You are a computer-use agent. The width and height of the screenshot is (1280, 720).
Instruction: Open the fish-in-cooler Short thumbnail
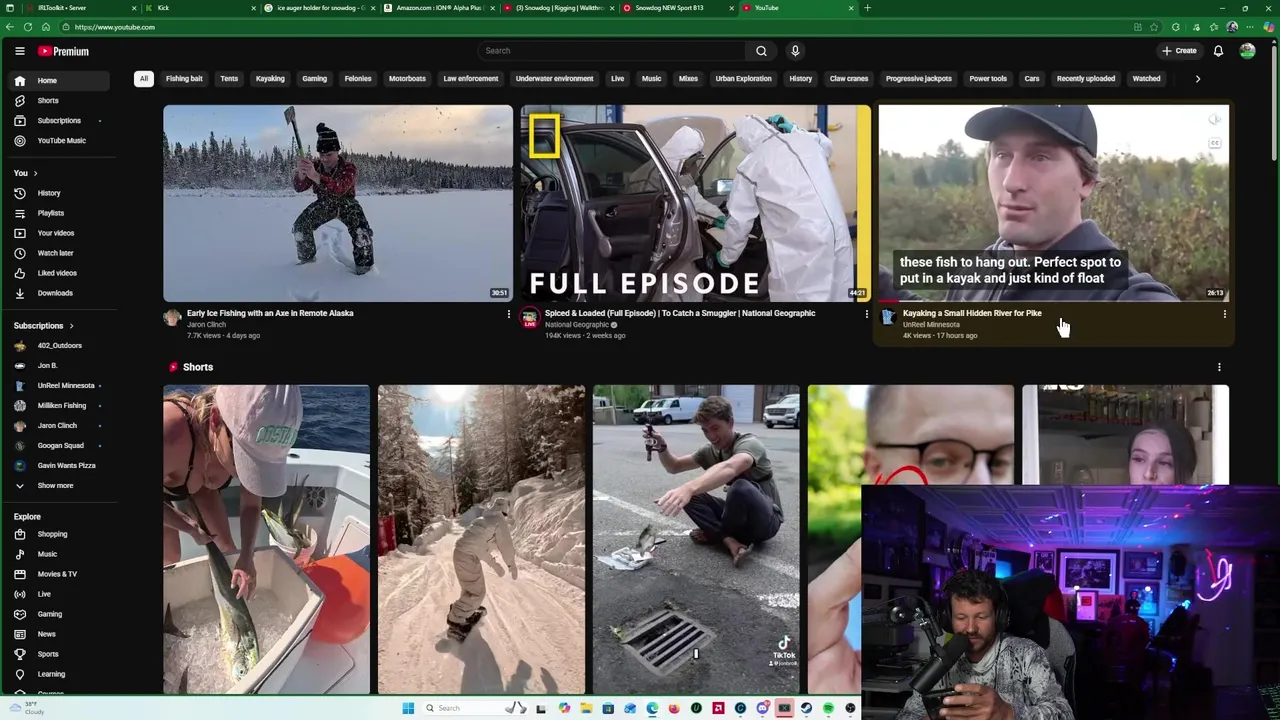click(267, 539)
